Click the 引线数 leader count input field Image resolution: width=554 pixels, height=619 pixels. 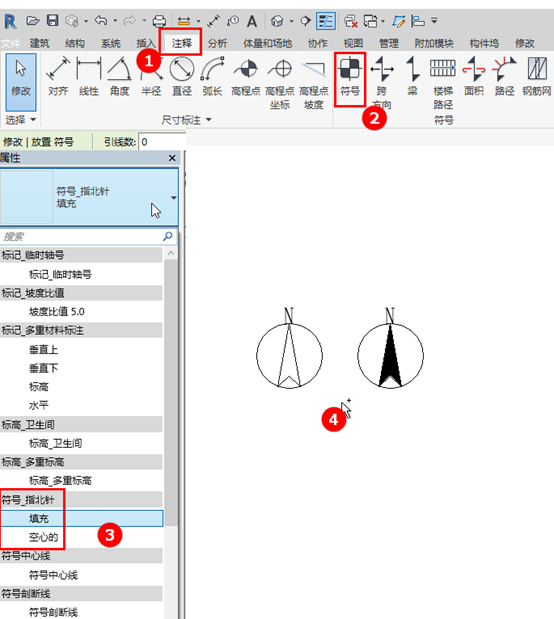(x=162, y=142)
